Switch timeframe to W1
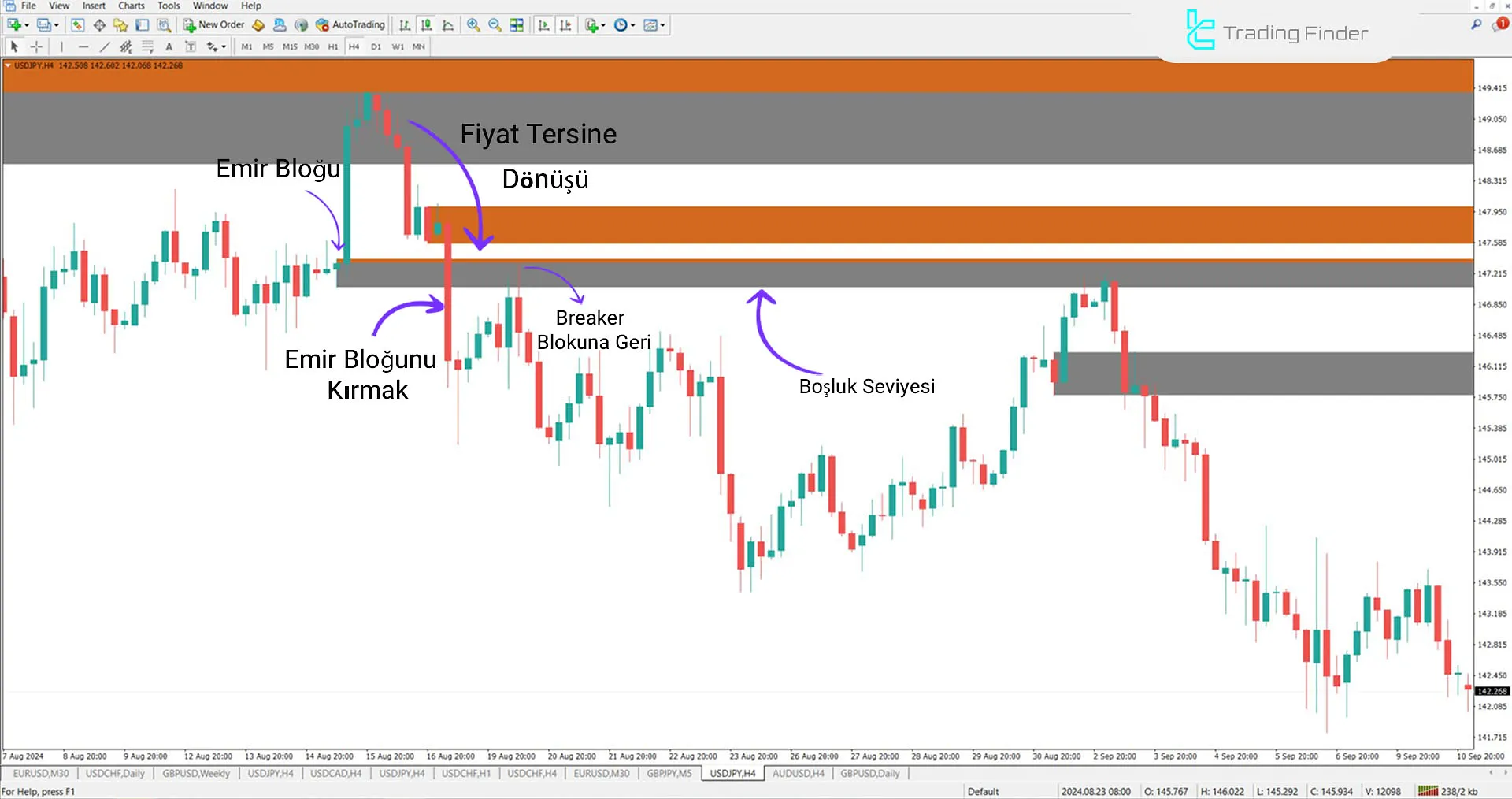This screenshot has height=799, width=1512. 398,46
